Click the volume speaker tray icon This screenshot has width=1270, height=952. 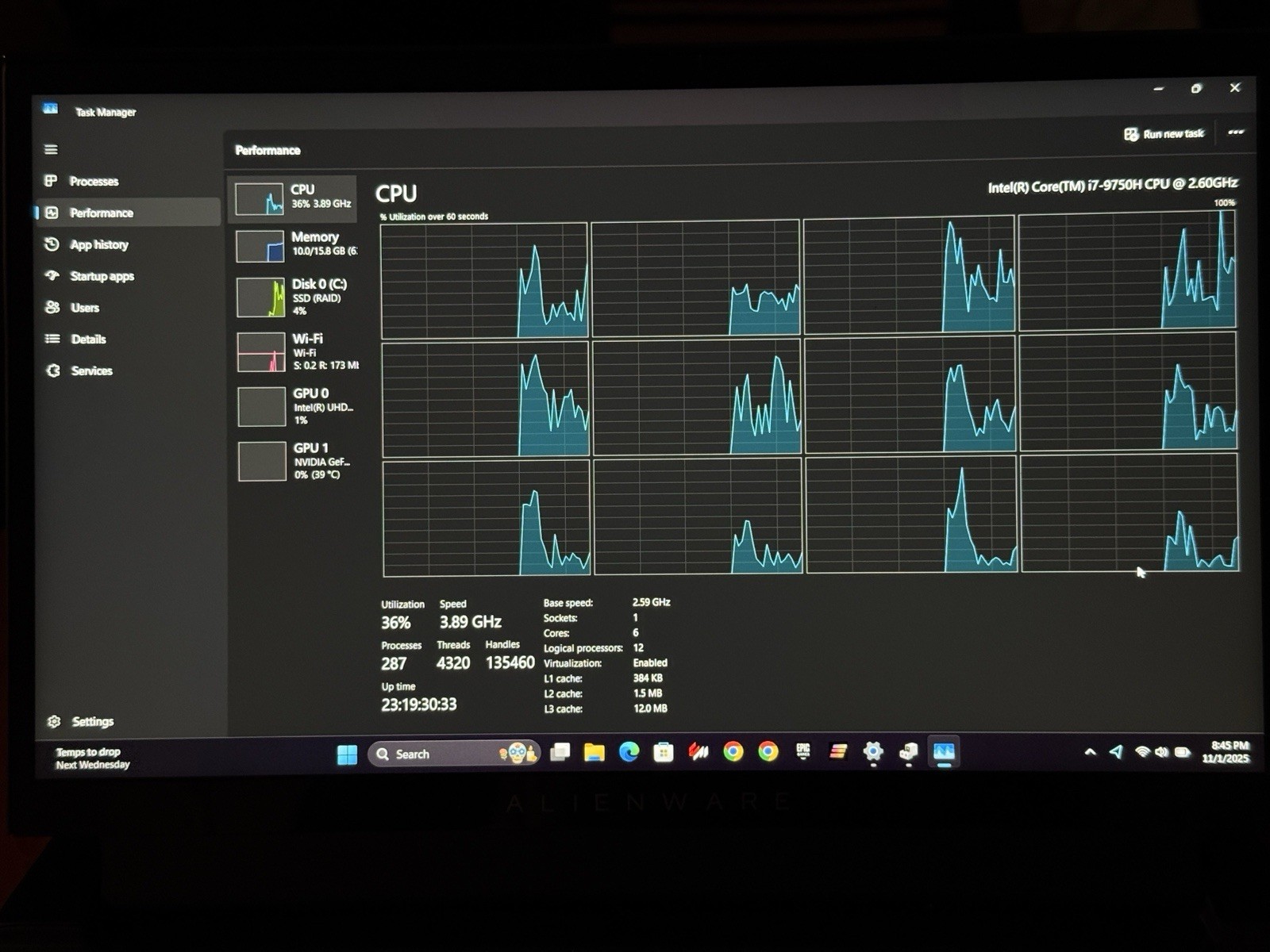1161,751
